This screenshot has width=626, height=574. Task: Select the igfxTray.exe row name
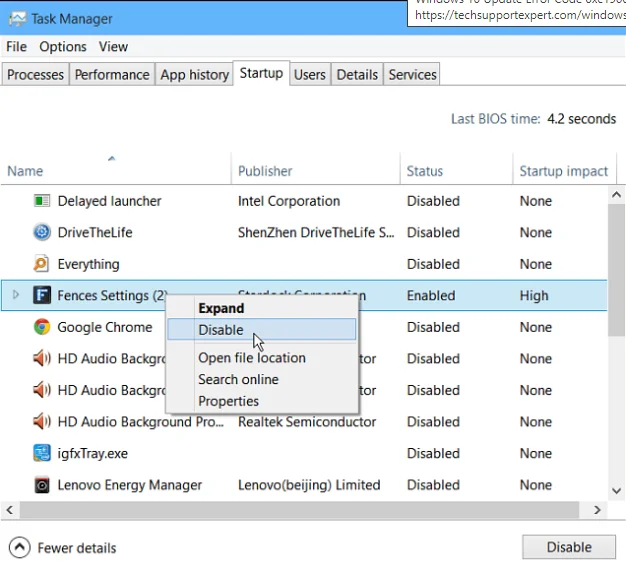tap(93, 453)
